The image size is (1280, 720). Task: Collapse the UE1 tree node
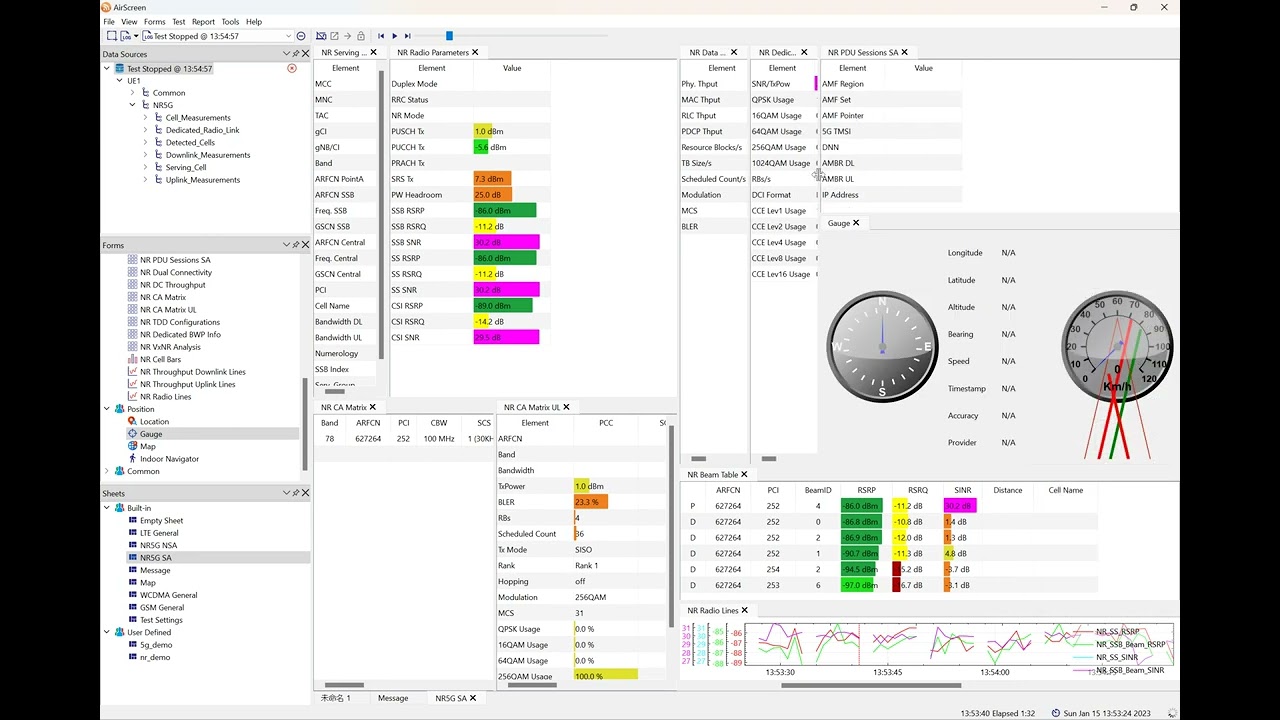click(x=120, y=81)
